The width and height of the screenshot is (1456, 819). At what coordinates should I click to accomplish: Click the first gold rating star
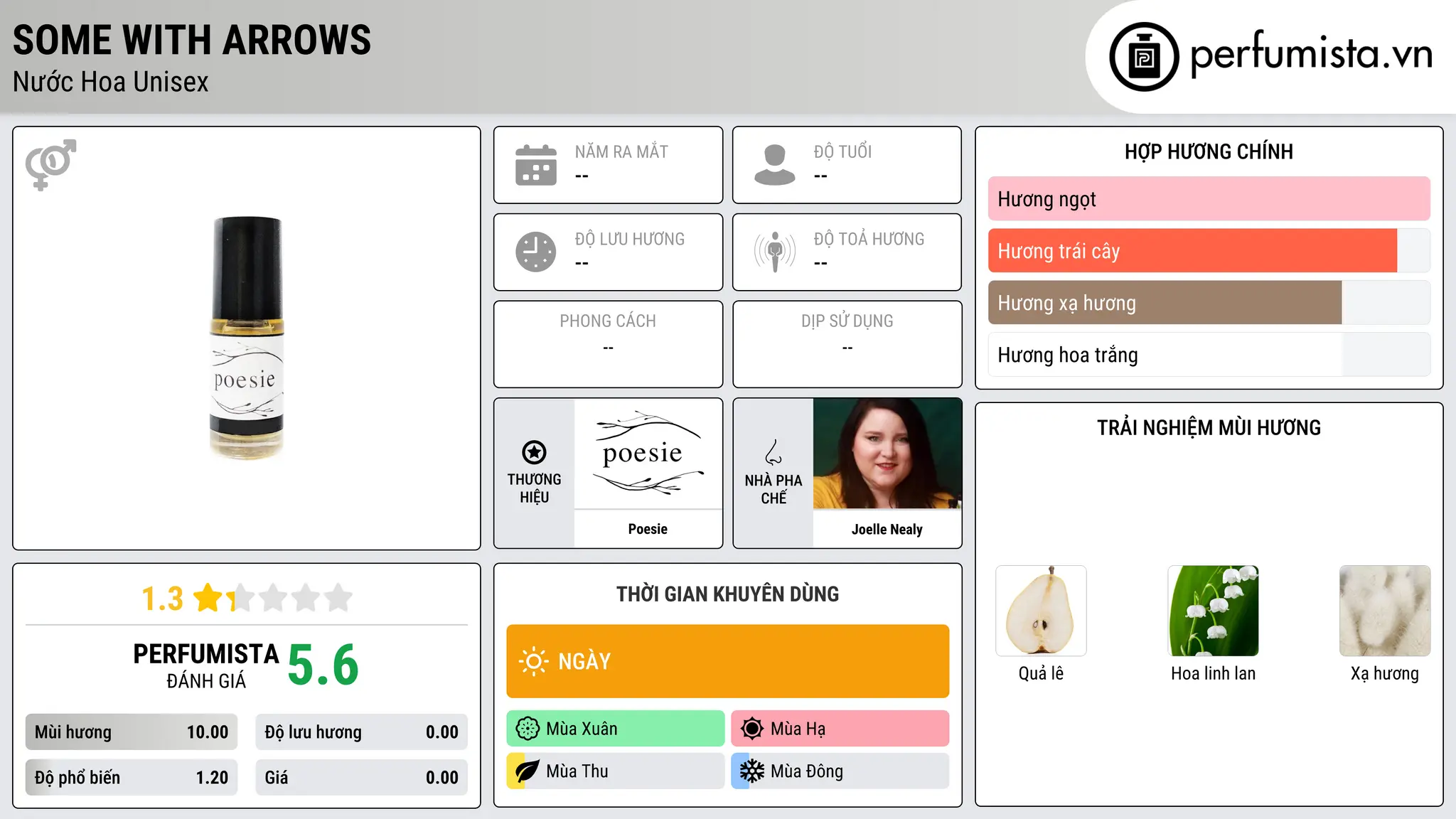208,598
